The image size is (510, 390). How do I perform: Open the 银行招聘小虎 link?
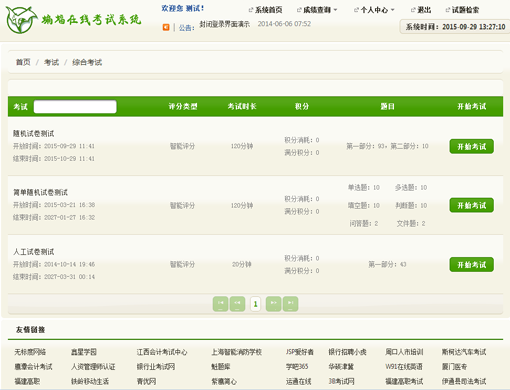[347, 352]
